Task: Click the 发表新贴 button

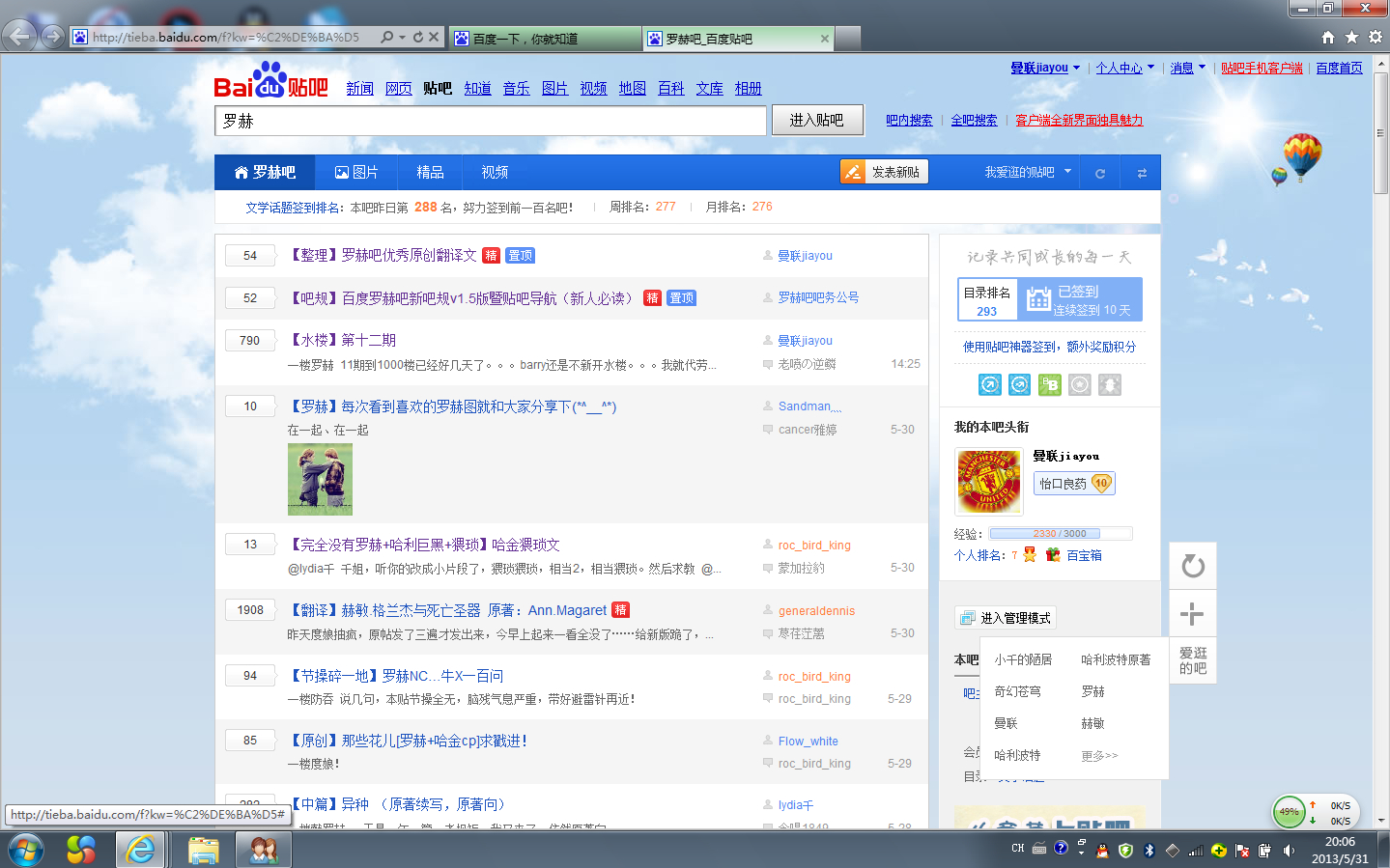Action: pyautogui.click(x=884, y=172)
